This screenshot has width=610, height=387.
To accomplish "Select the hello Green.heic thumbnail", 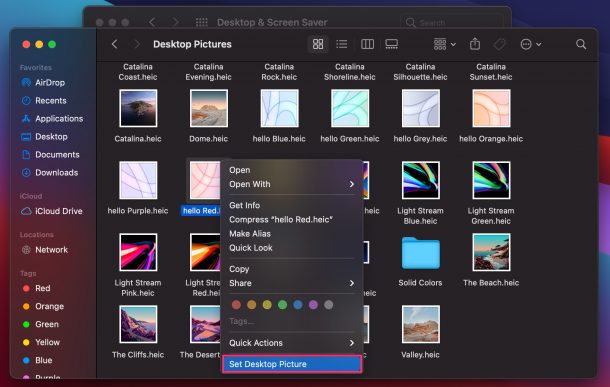I will 350,108.
